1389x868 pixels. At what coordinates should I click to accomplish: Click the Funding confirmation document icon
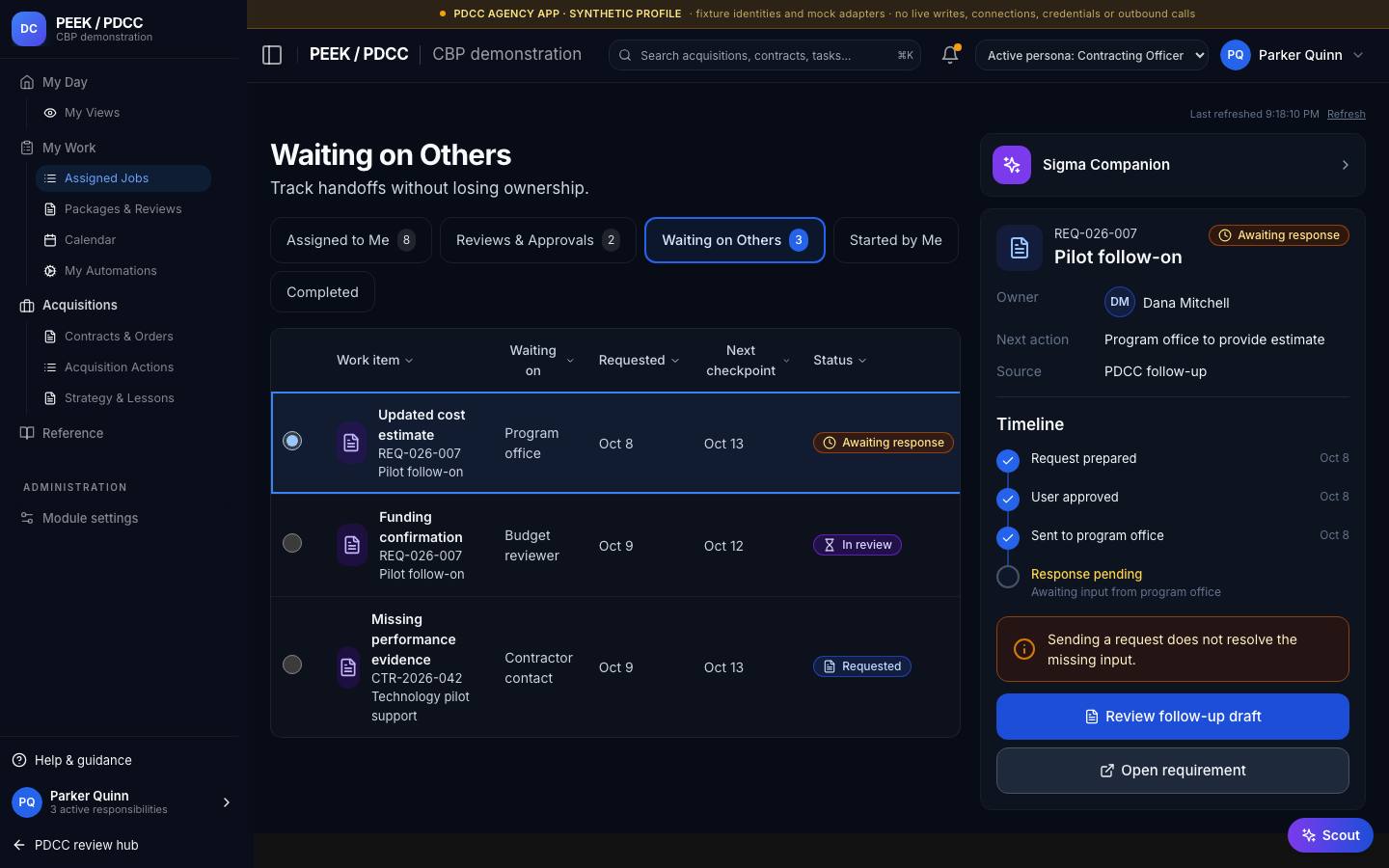pos(352,545)
